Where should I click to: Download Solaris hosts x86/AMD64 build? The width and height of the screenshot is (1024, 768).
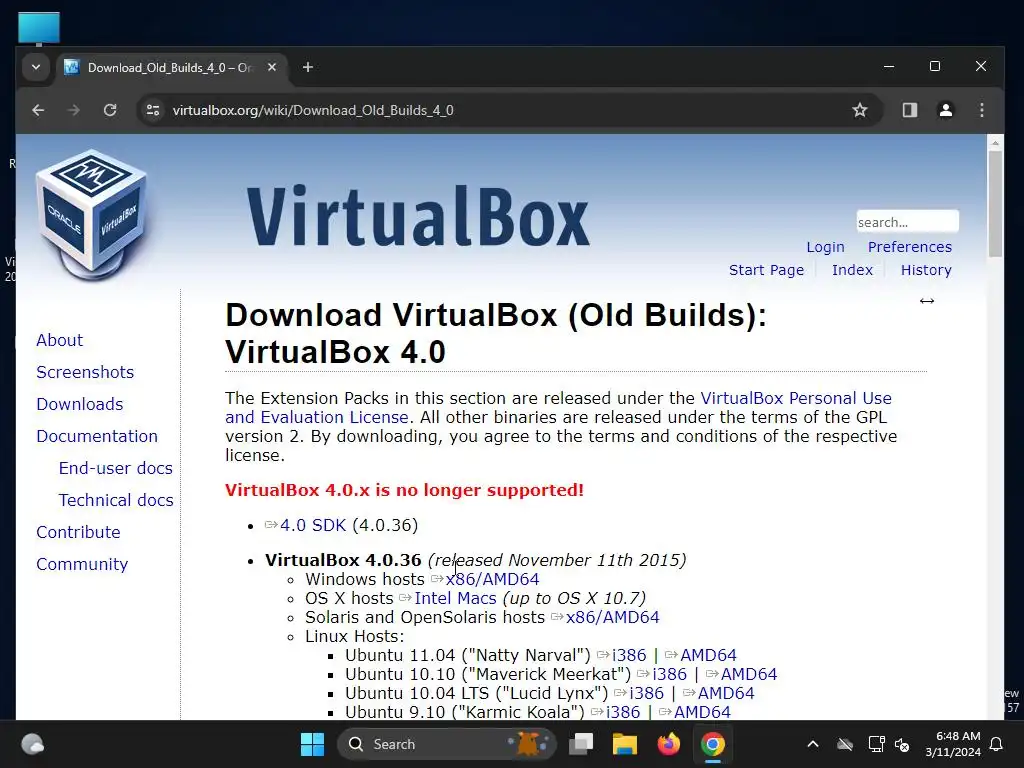pos(613,617)
